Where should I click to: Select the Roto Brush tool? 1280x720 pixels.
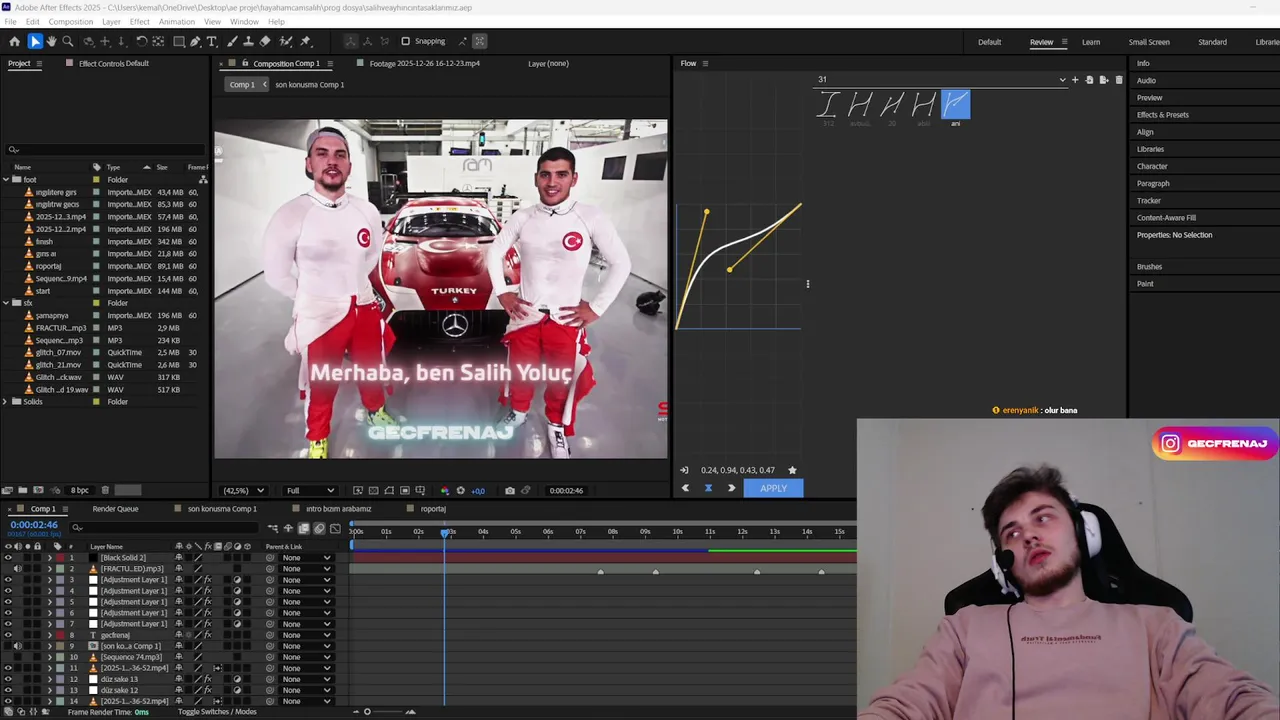tap(286, 41)
